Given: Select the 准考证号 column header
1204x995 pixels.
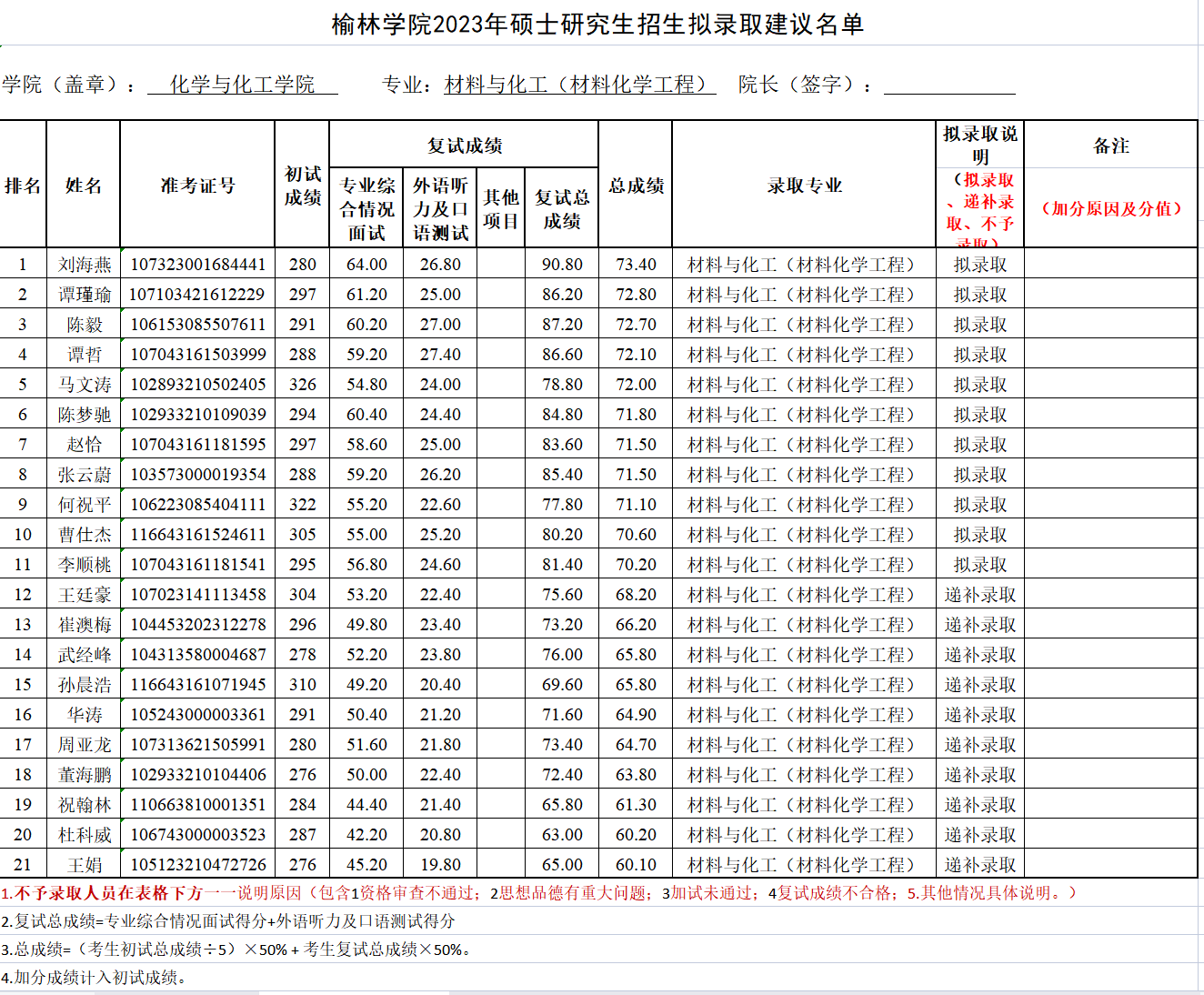Looking at the screenshot, I should click(197, 186).
